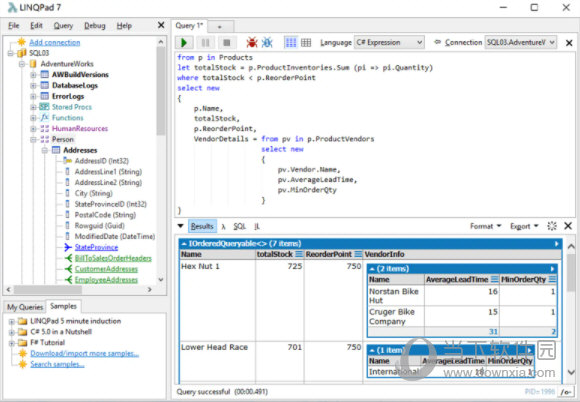The width and height of the screenshot is (580, 402).
Task: Click the results panel layout icon
Action: pos(552,226)
